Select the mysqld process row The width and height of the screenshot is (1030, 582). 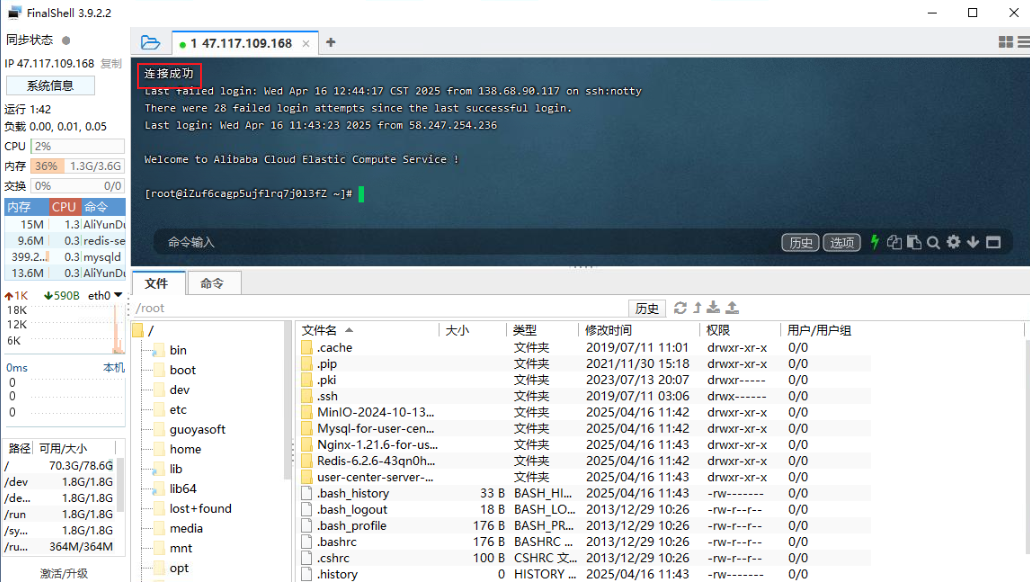pos(65,257)
